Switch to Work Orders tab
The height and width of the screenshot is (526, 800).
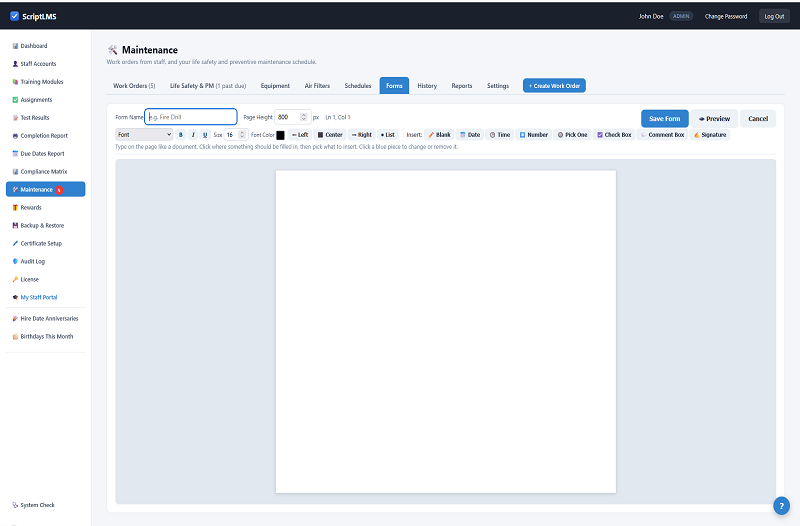tap(134, 86)
